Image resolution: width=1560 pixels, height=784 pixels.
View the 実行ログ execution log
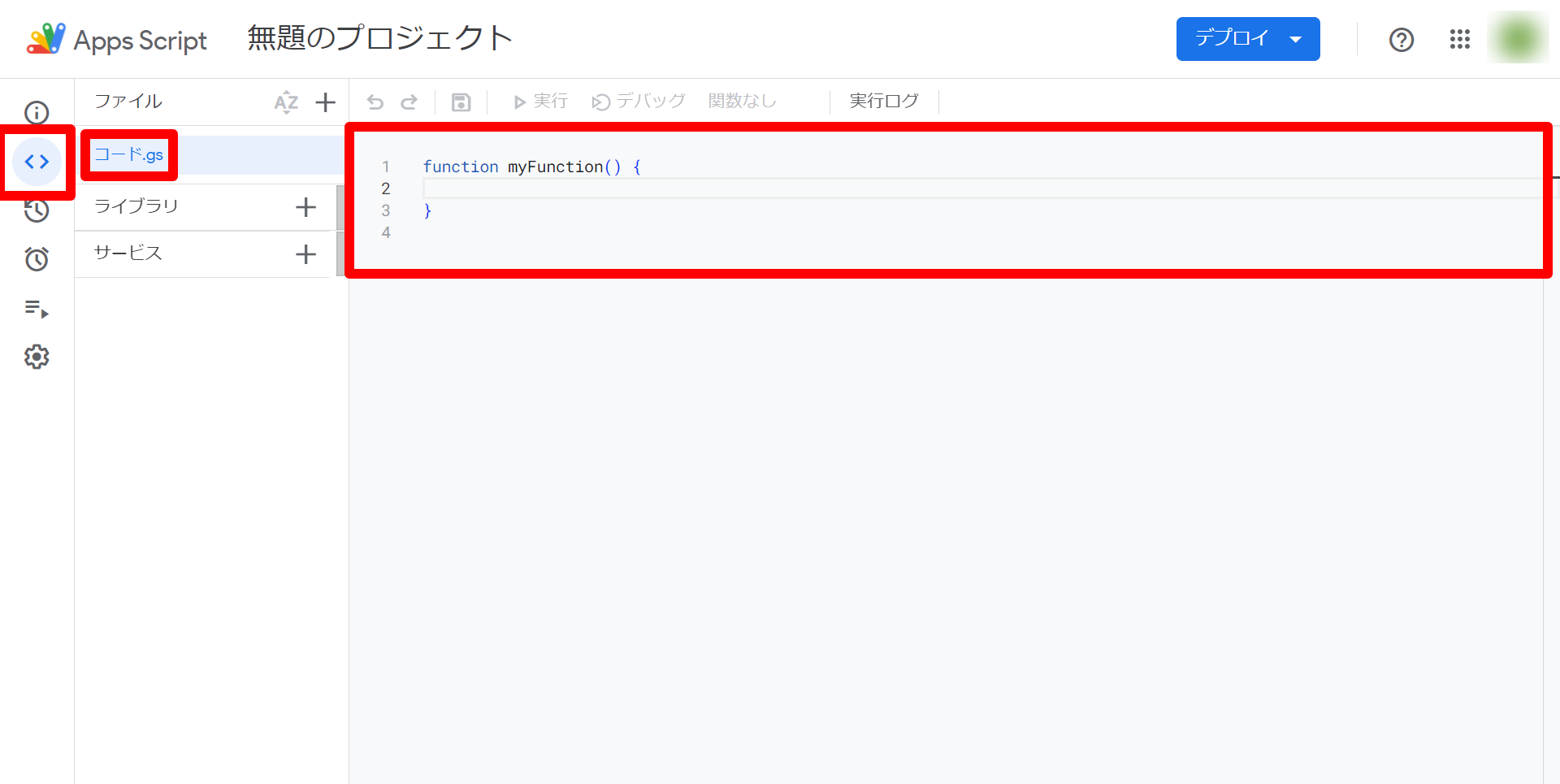[883, 100]
